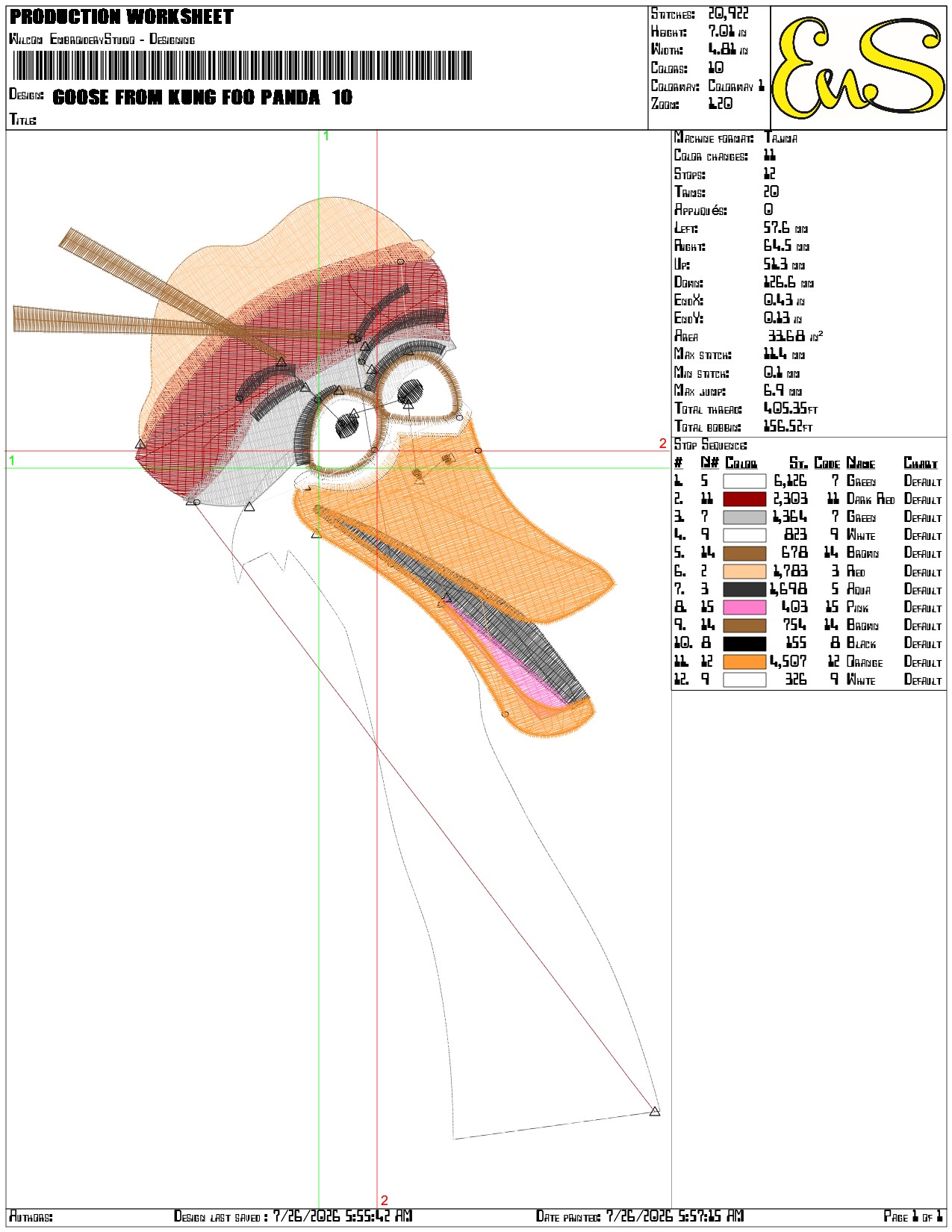
Task: Select the Up value 51.3 mm
Action: (784, 264)
